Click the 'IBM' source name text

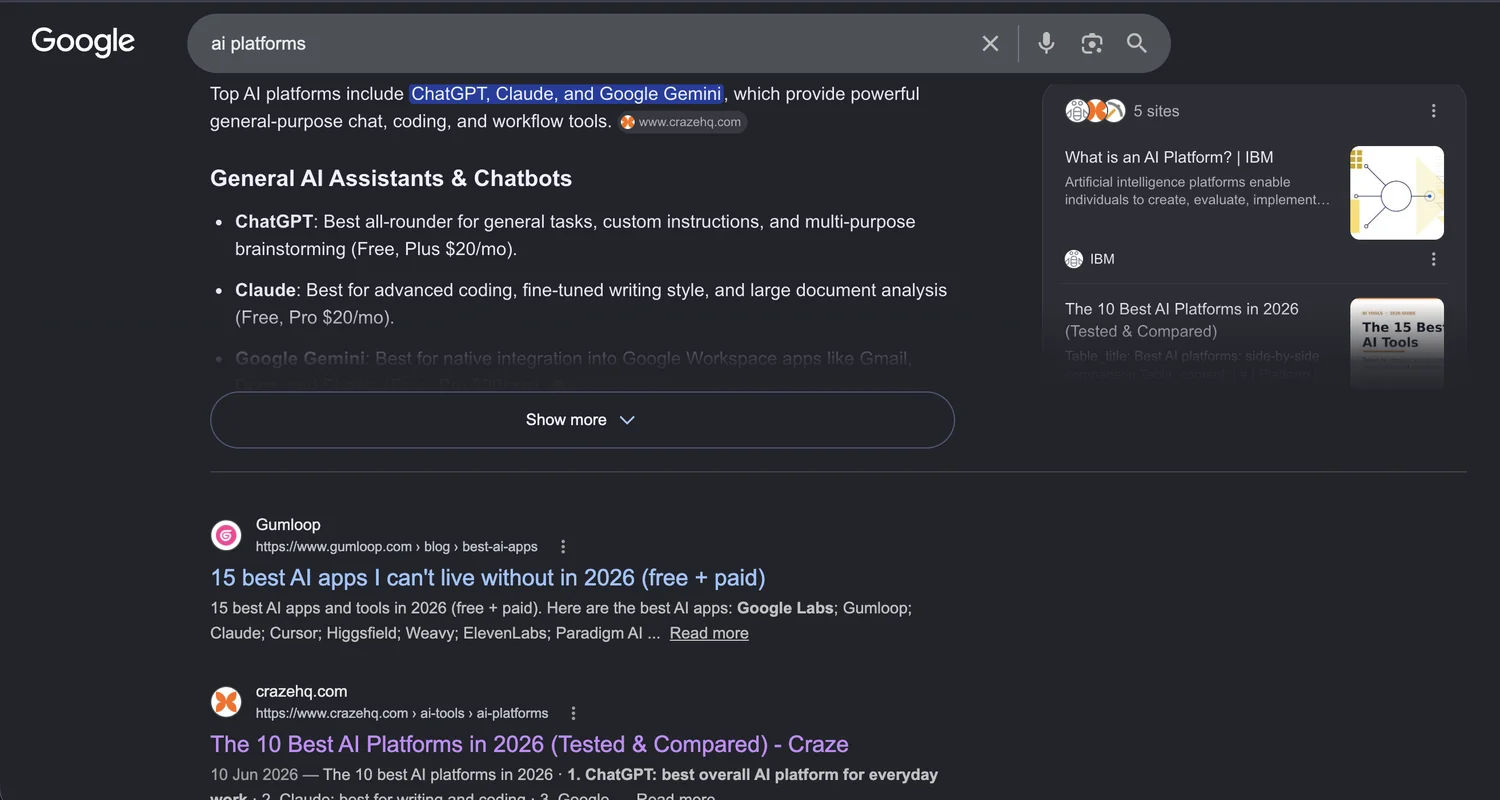pyautogui.click(x=1102, y=259)
